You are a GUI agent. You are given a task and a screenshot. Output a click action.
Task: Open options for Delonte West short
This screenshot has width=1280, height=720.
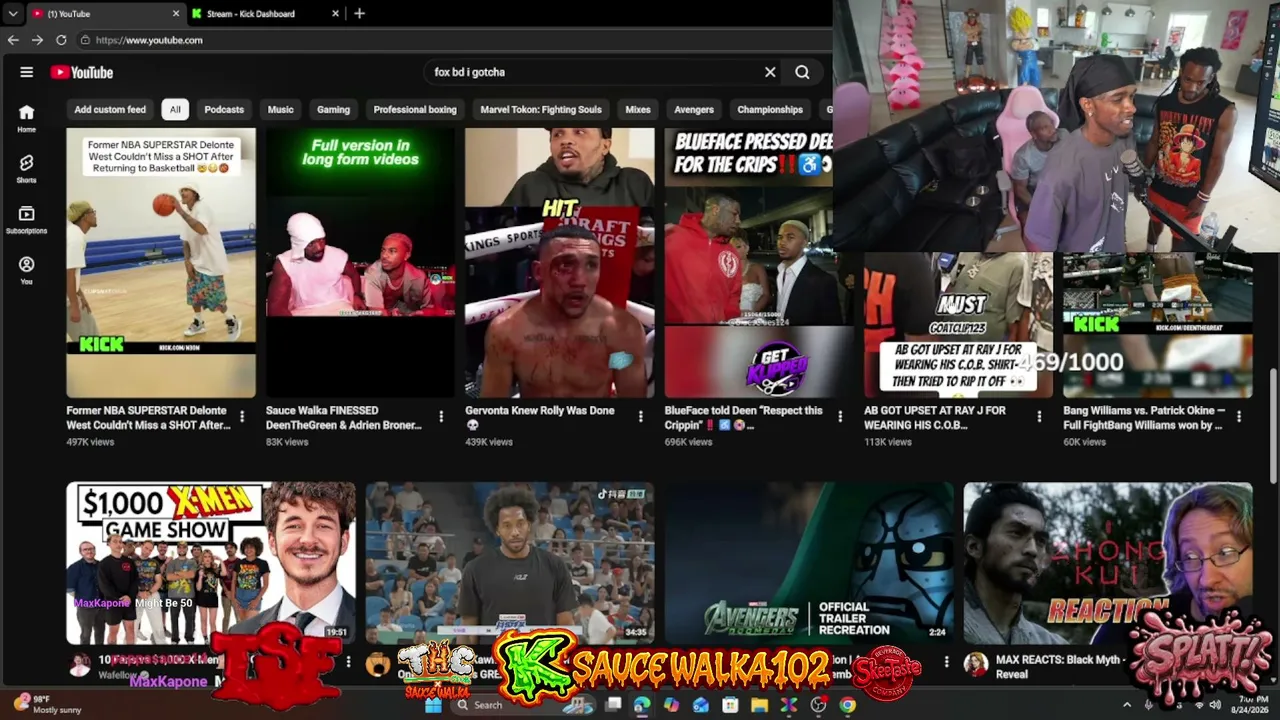242,417
